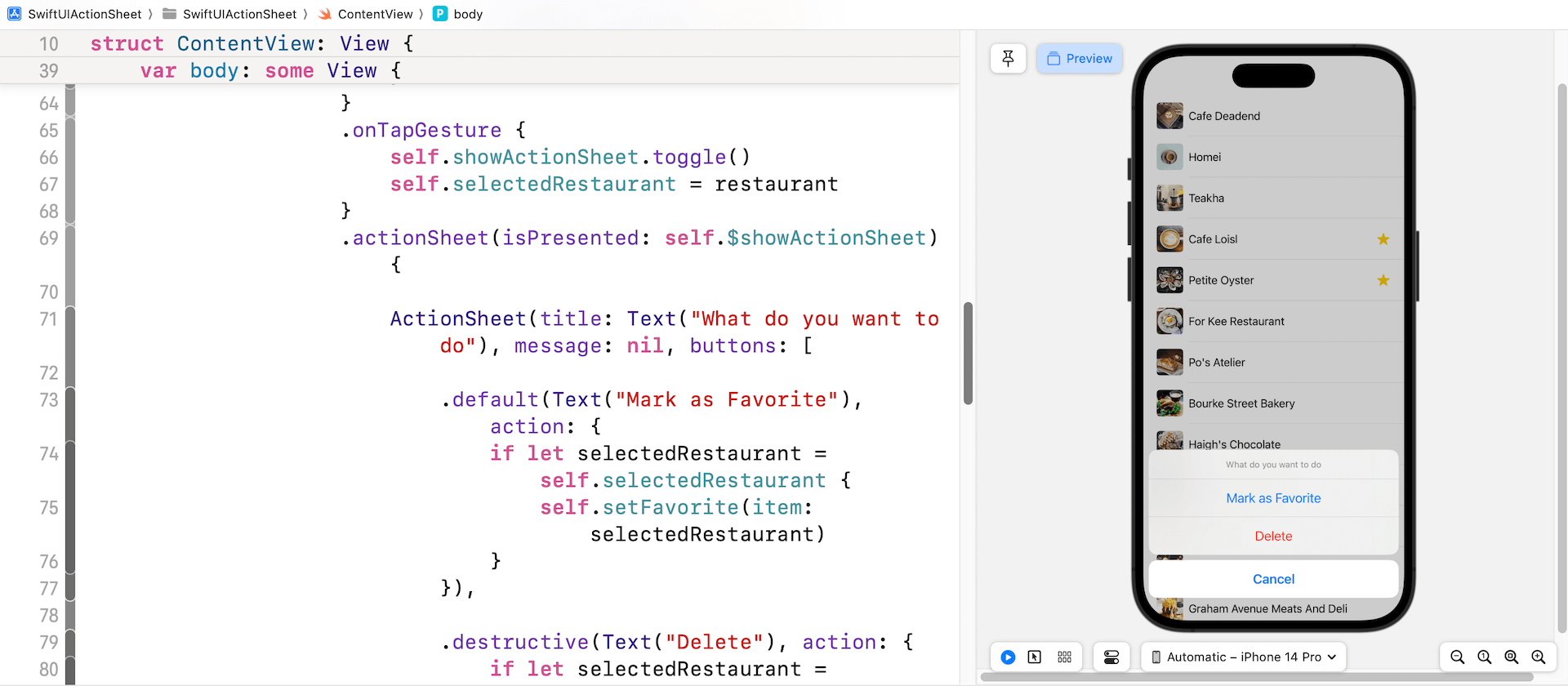Image resolution: width=1568 pixels, height=686 pixels.
Task: Place cursor on .onTapGesture in code
Action: point(421,131)
